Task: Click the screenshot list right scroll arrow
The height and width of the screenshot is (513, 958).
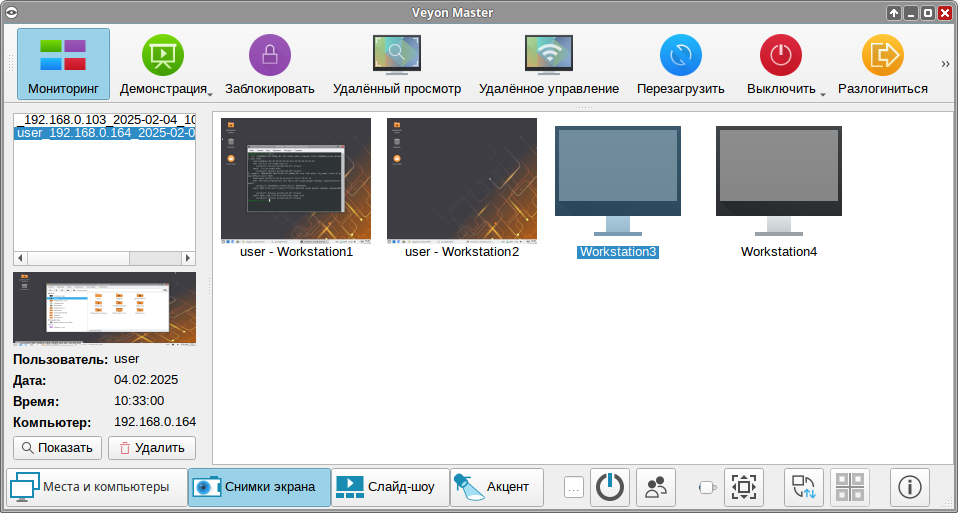Action: pyautogui.click(x=188, y=258)
